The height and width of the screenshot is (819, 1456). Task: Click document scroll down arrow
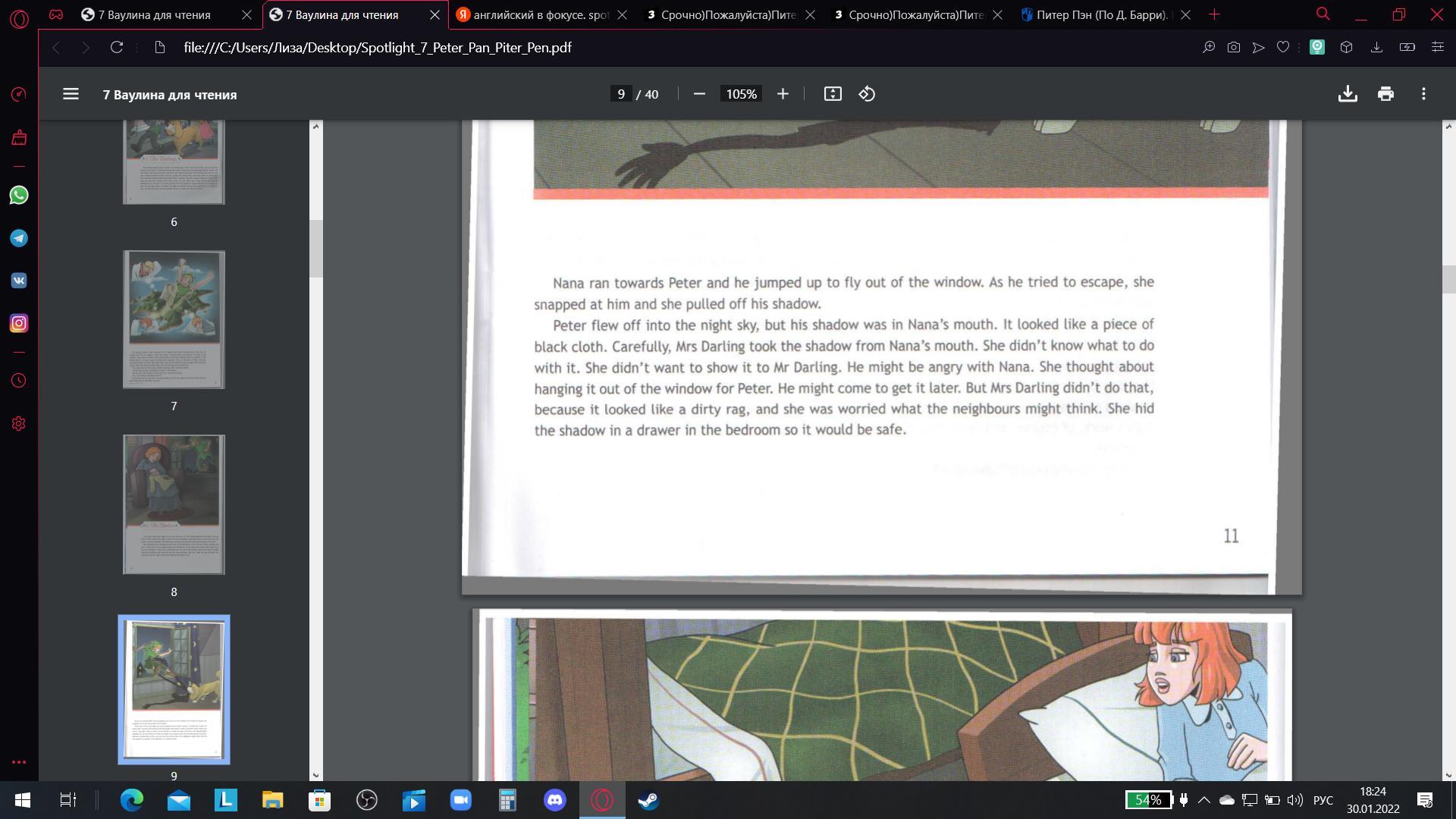pyautogui.click(x=1449, y=775)
